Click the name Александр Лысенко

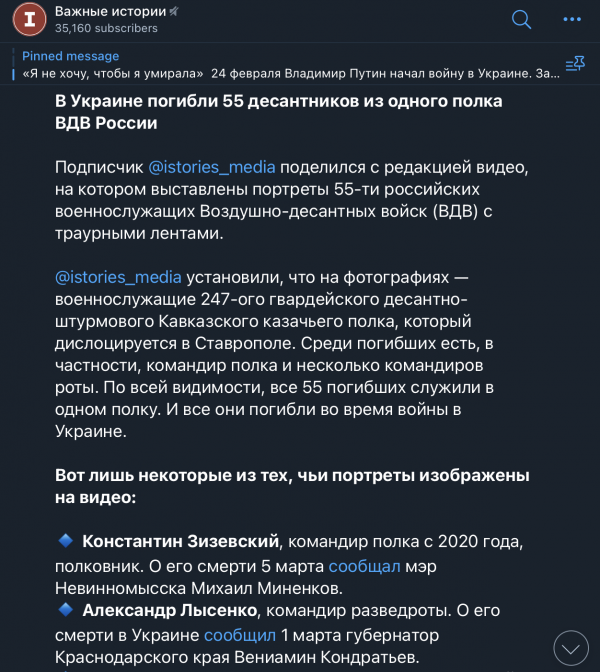(x=170, y=610)
